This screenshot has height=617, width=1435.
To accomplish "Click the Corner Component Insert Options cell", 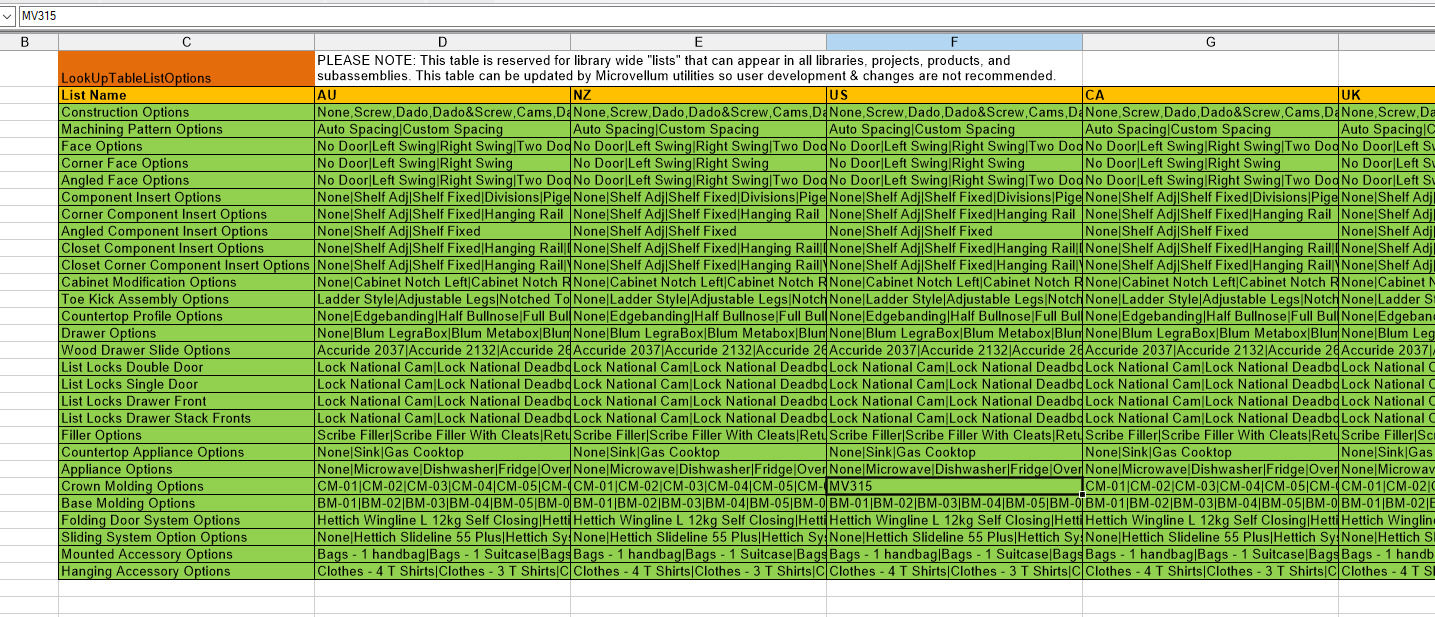I will click(186, 214).
